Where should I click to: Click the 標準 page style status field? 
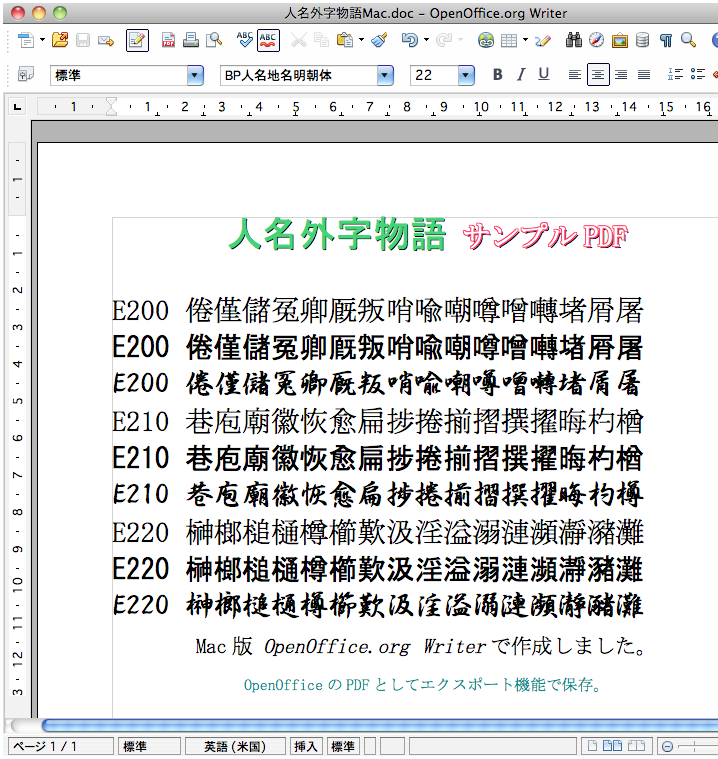[150, 746]
